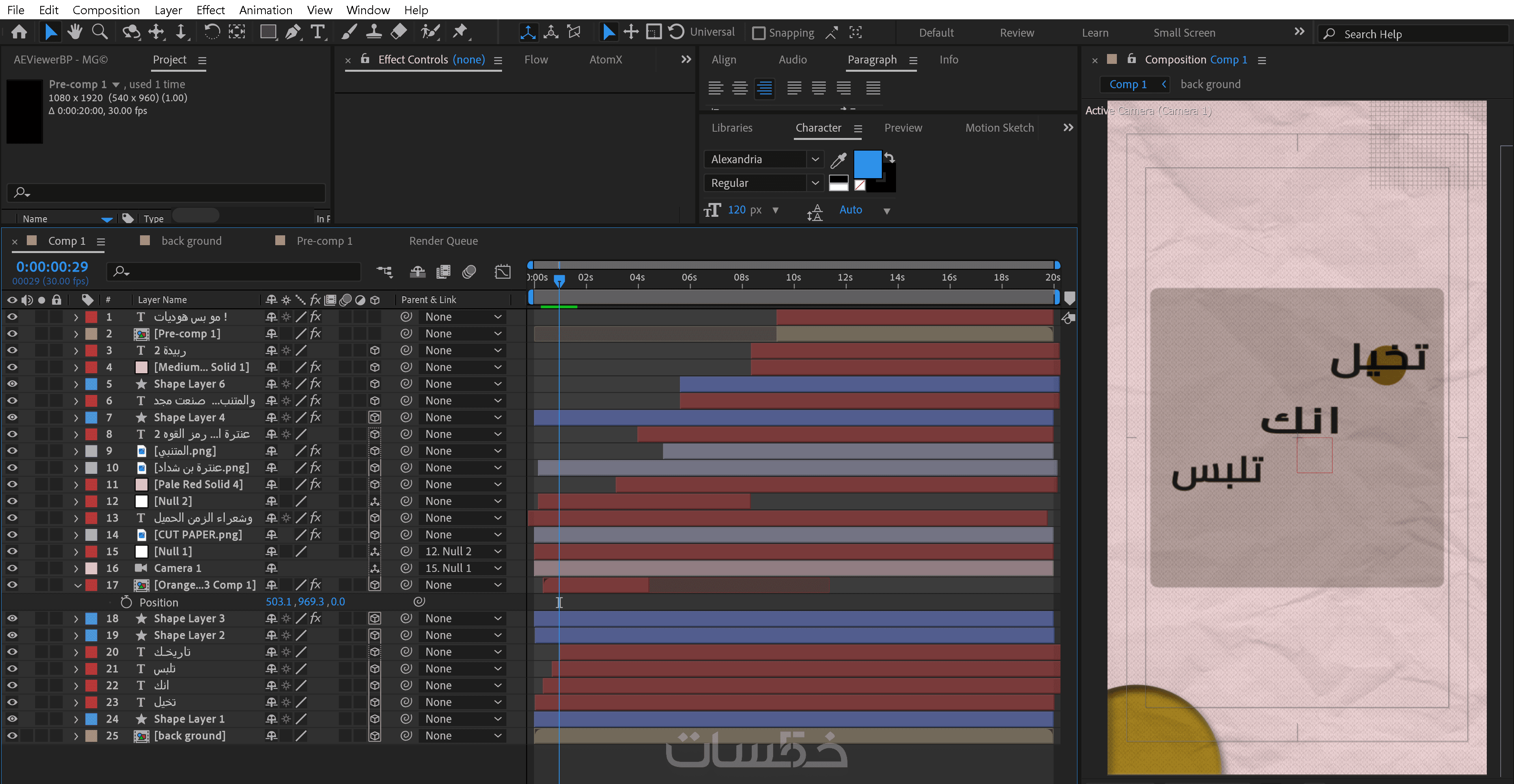
Task: Select the Eraser tool
Action: point(398,32)
